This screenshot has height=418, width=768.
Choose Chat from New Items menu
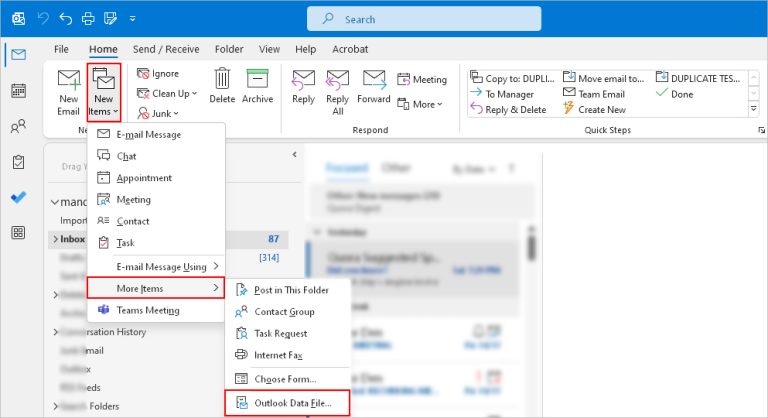click(156, 156)
